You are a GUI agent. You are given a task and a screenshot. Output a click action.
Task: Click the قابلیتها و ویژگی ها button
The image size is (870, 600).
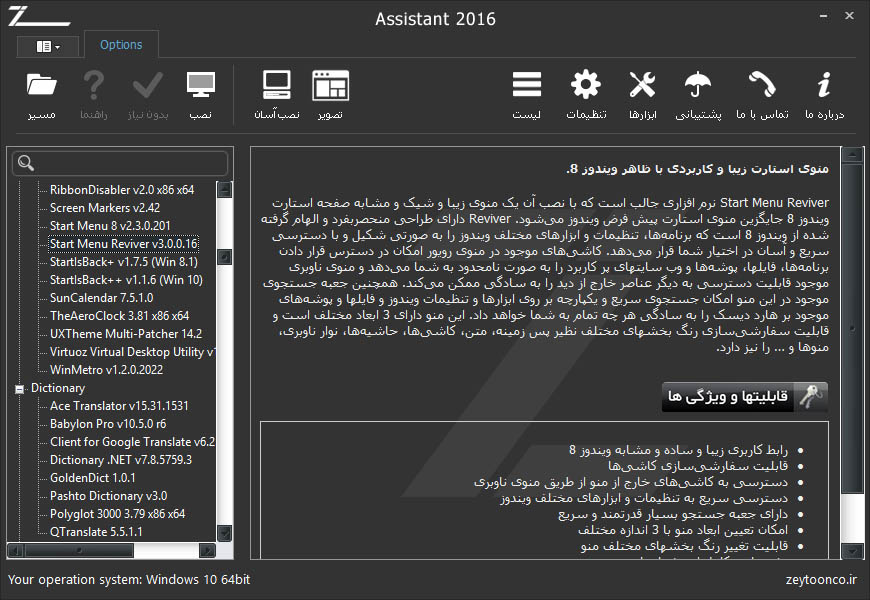746,397
